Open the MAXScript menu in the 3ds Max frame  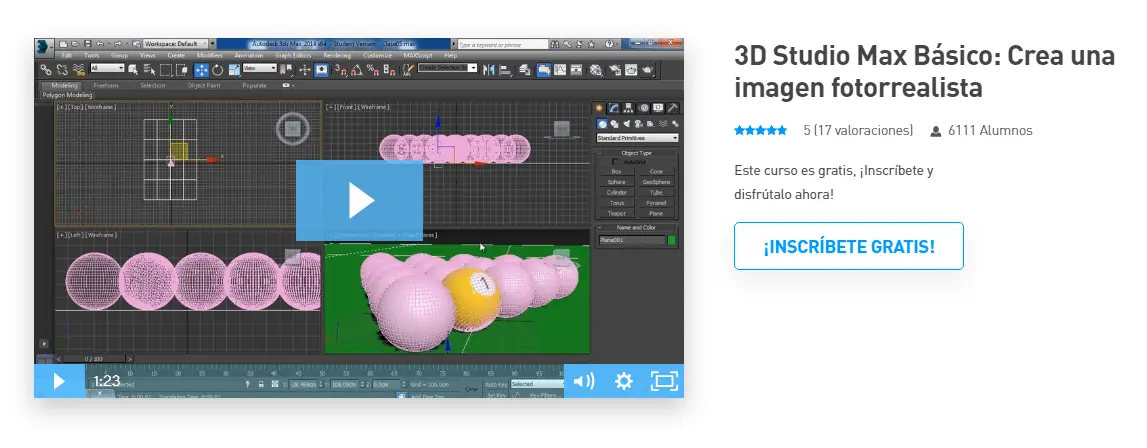coord(418,56)
